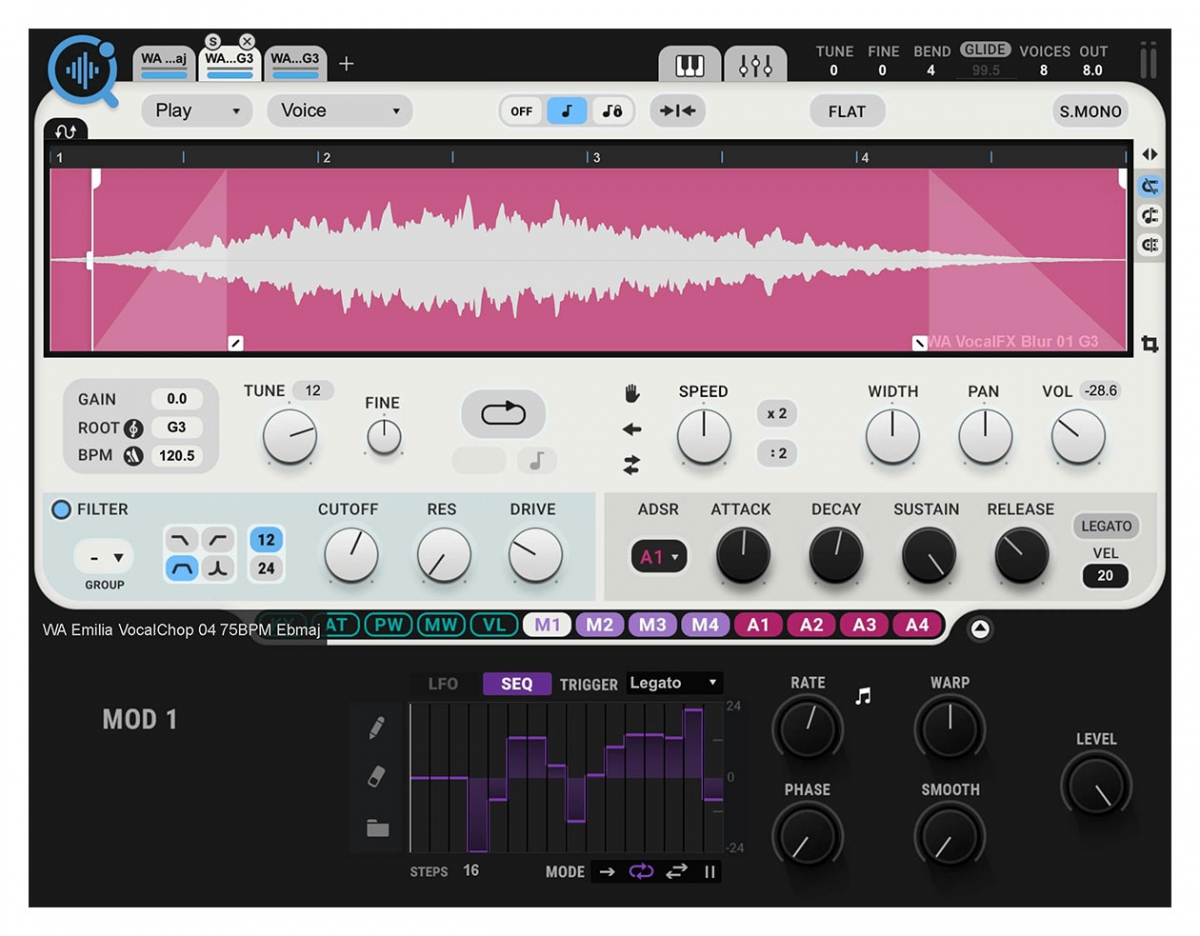Click the greyed note icon below loop
The image size is (1200, 936).
(537, 461)
